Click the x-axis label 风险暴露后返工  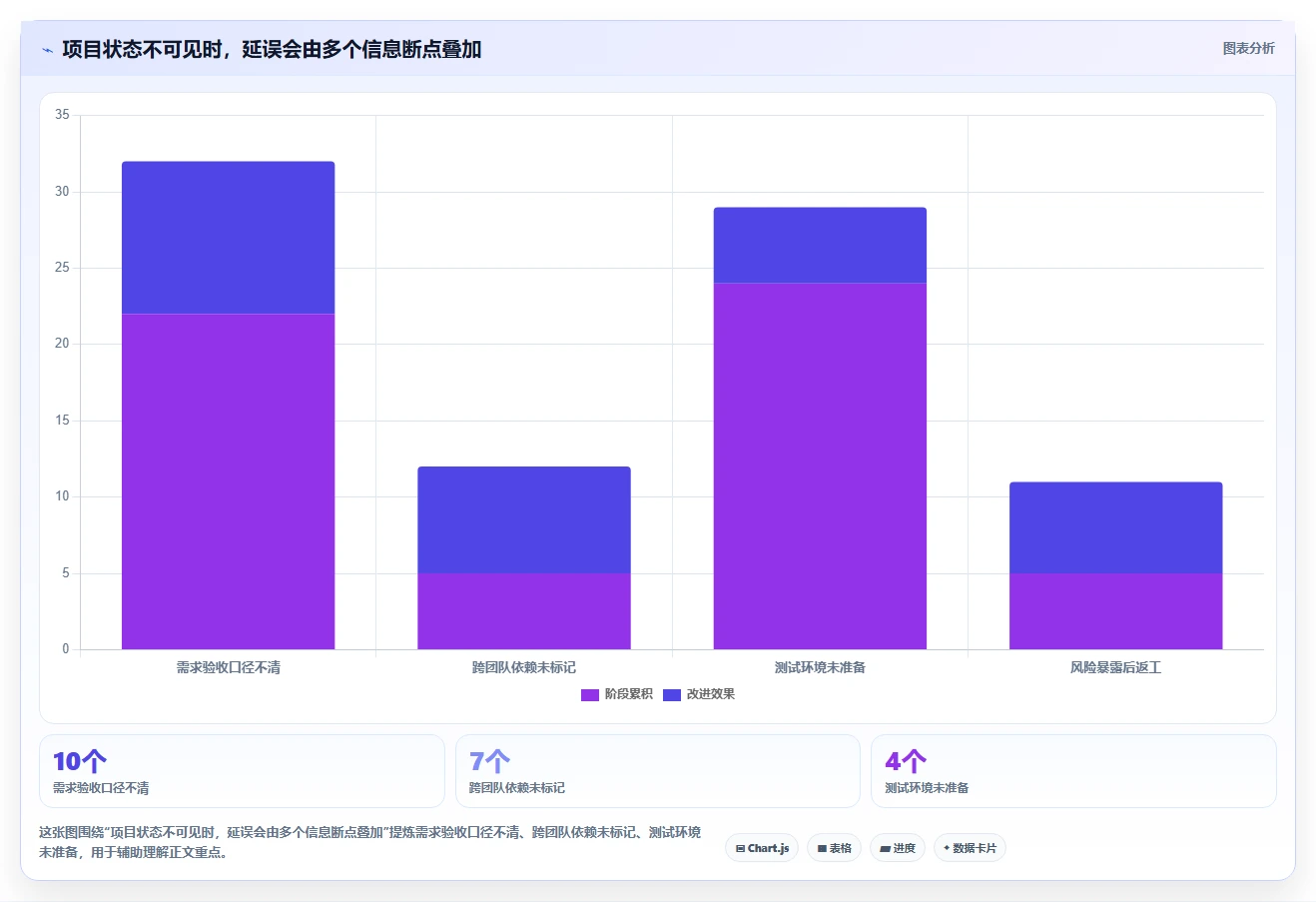[x=1116, y=667]
